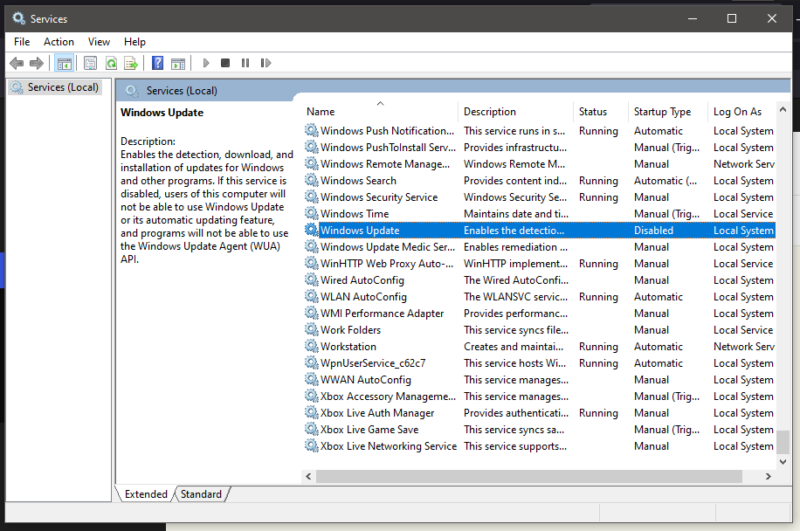Select the Xbox Live Auth Manager row
The height and width of the screenshot is (531, 800).
(x=539, y=413)
